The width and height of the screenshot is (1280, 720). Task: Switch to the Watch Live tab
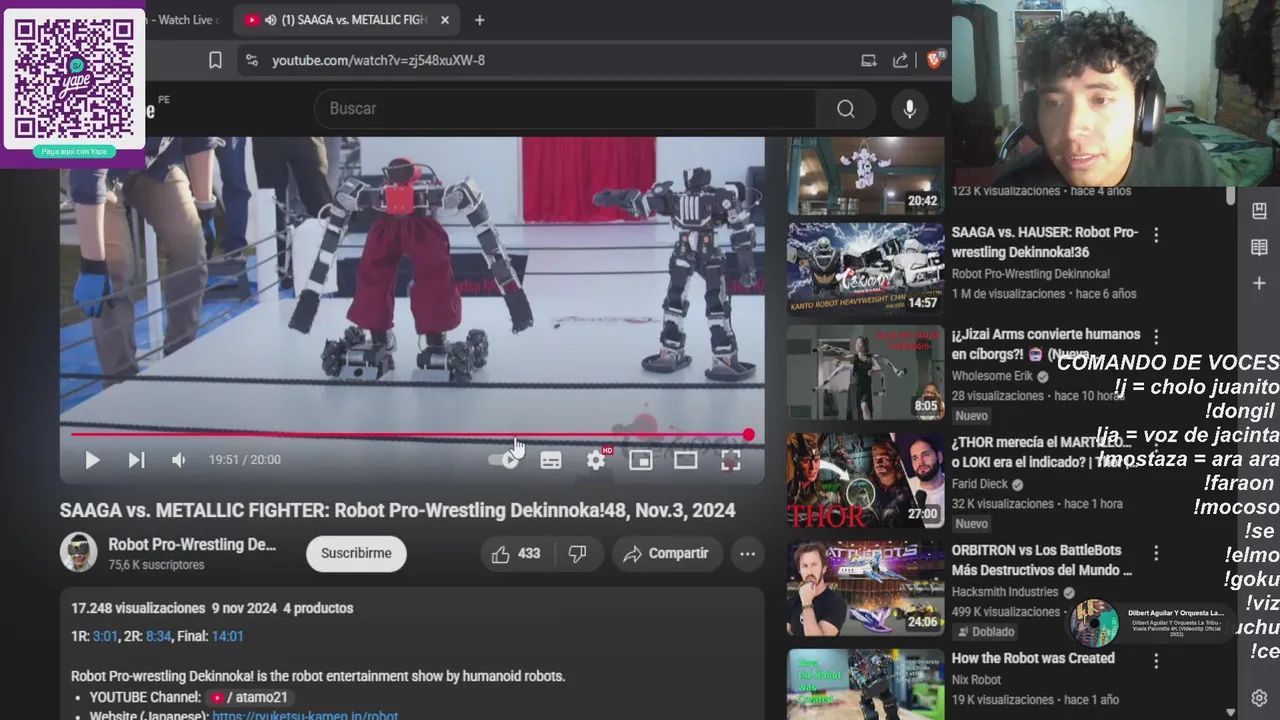[x=186, y=20]
